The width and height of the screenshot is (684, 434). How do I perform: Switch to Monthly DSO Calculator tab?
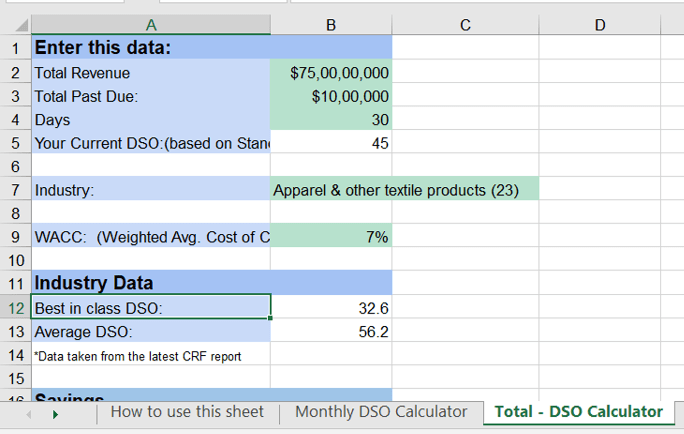(x=381, y=412)
